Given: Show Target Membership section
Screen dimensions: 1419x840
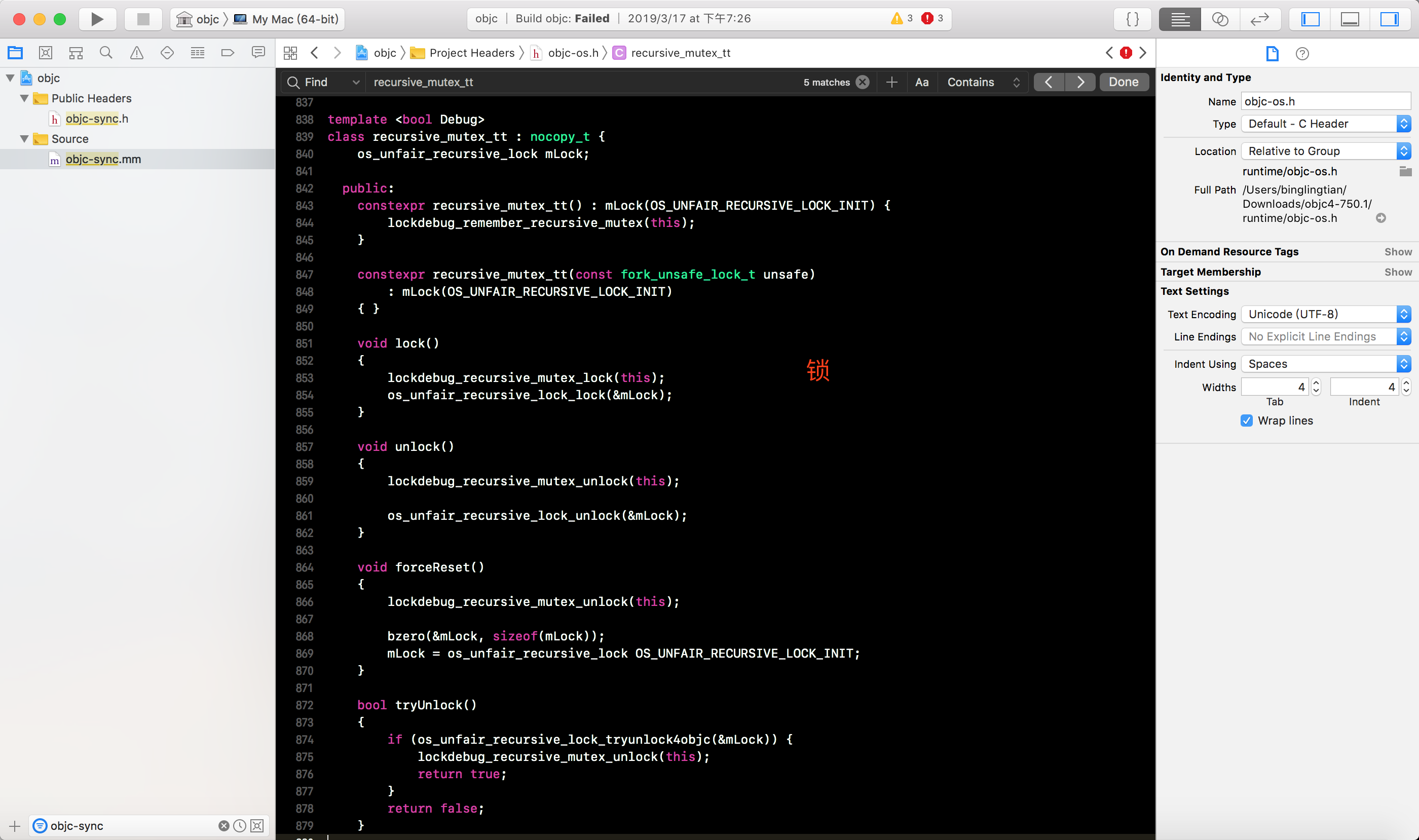Looking at the screenshot, I should (x=1398, y=272).
